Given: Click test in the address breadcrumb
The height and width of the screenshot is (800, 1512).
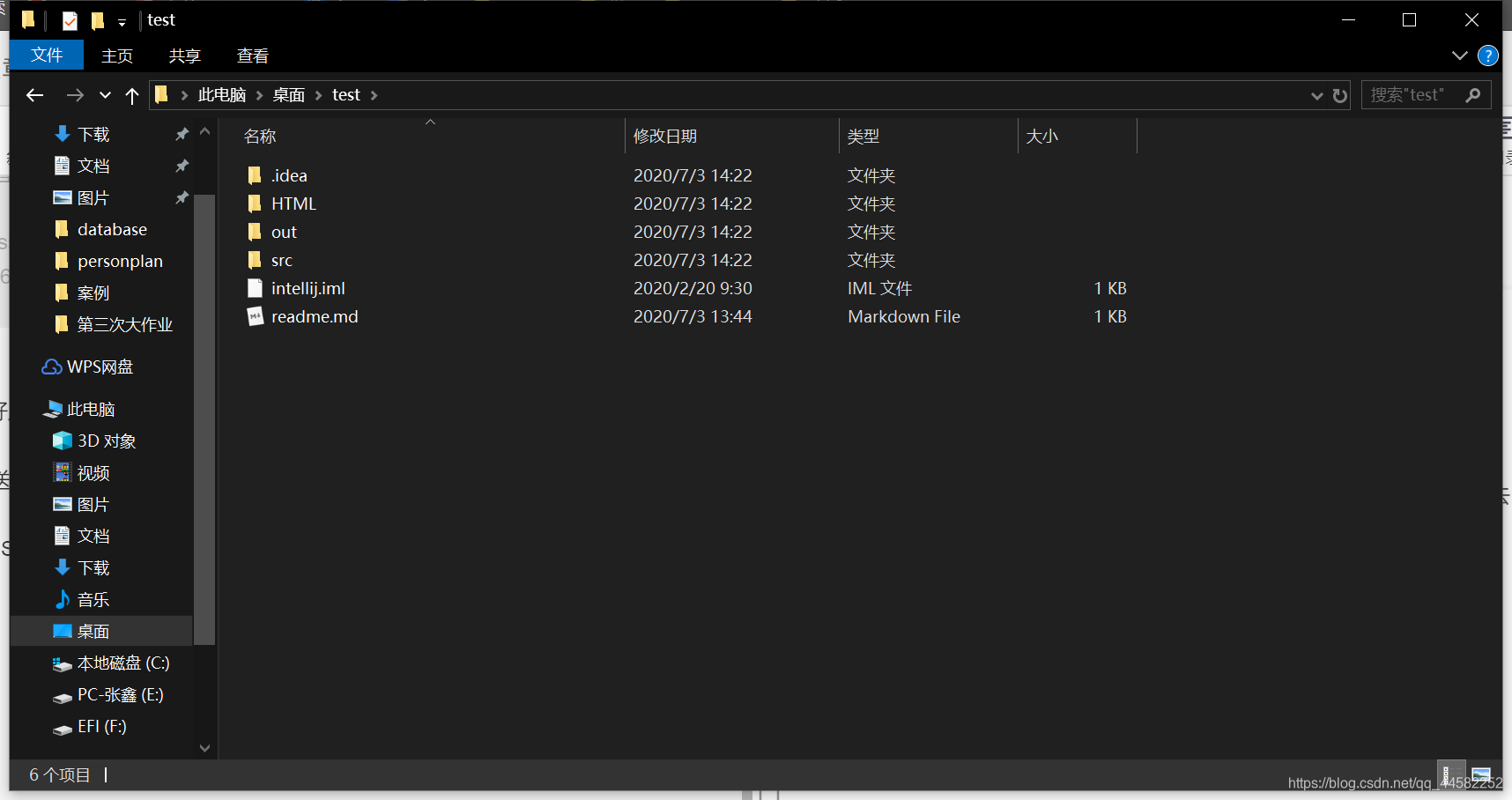Looking at the screenshot, I should (346, 95).
